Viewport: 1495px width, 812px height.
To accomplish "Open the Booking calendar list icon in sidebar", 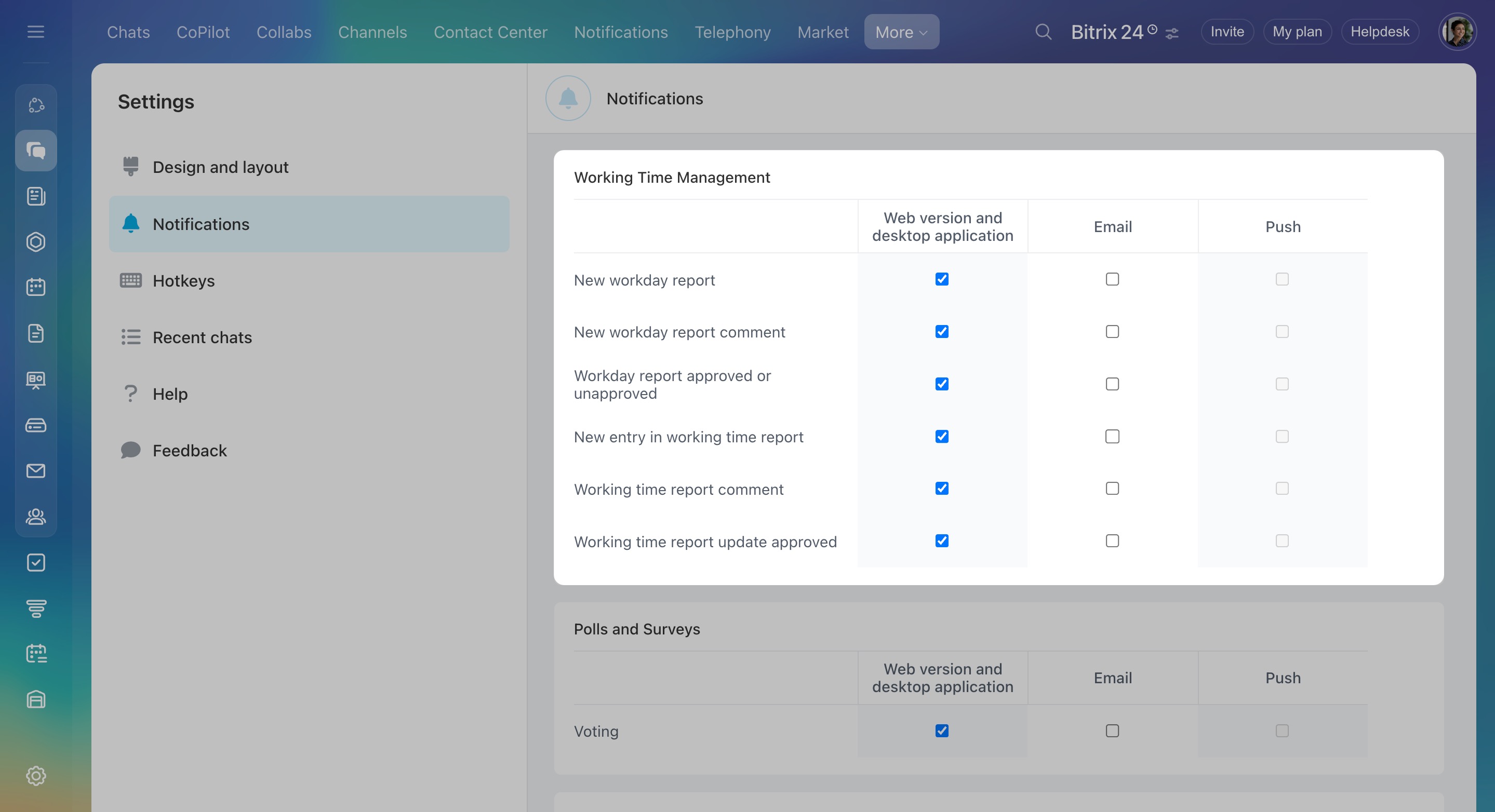I will [x=36, y=653].
